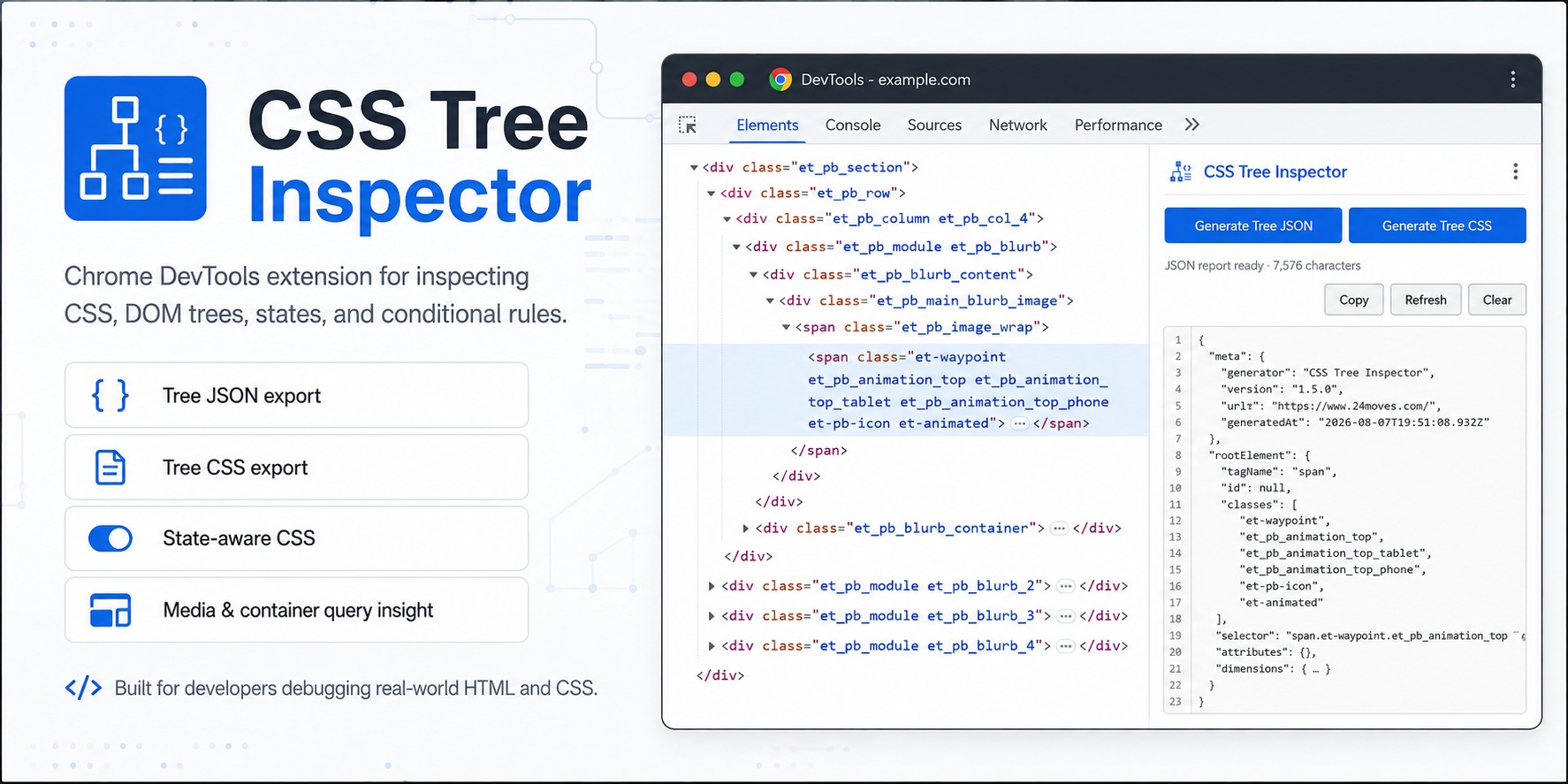The height and width of the screenshot is (784, 1568).
Task: Click the JSON line with url https://www.24moves.com/
Action: coord(1331,406)
